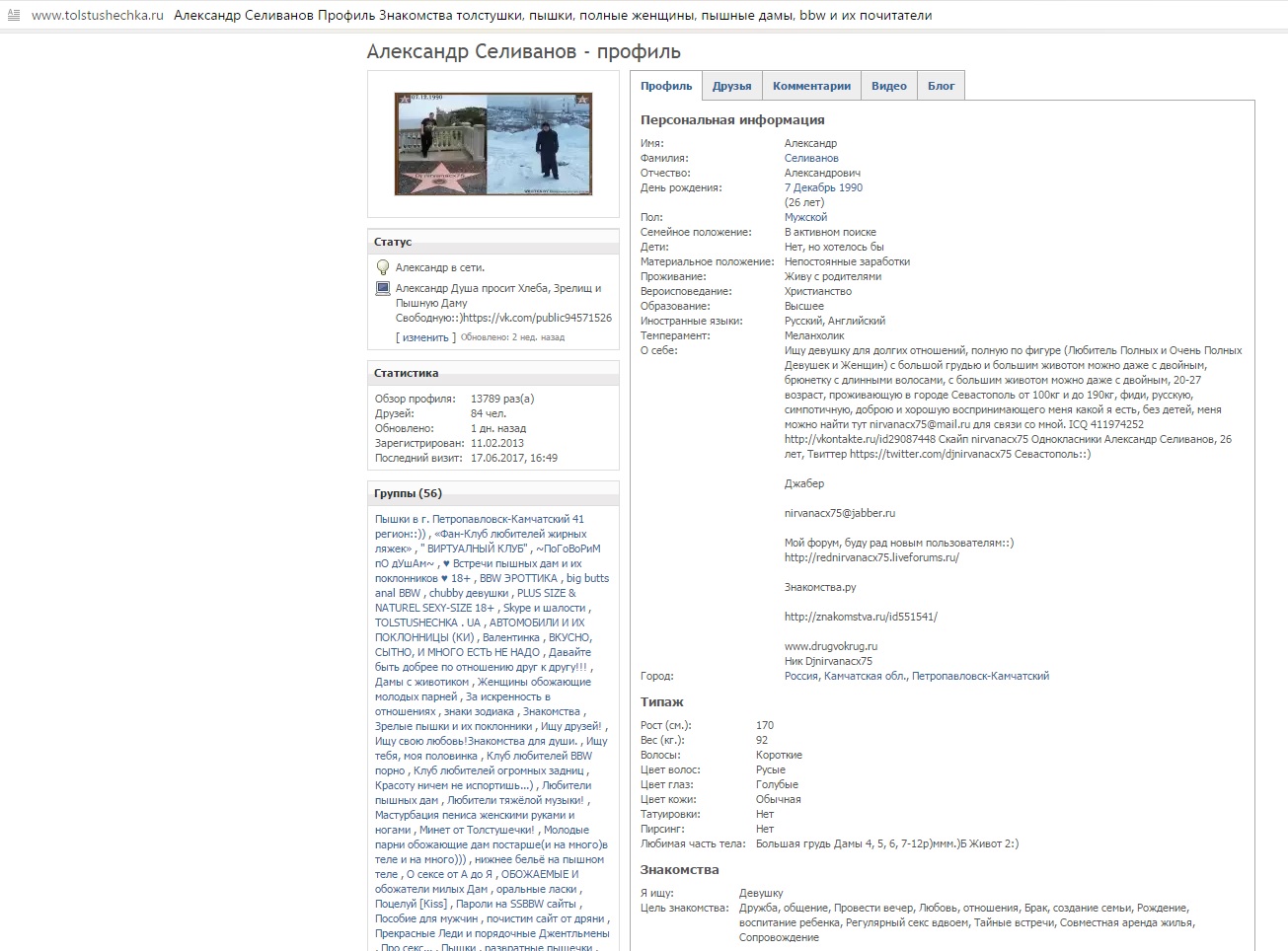Click the Знакомства section heading
This screenshot has width=1288, height=951.
pos(679,870)
